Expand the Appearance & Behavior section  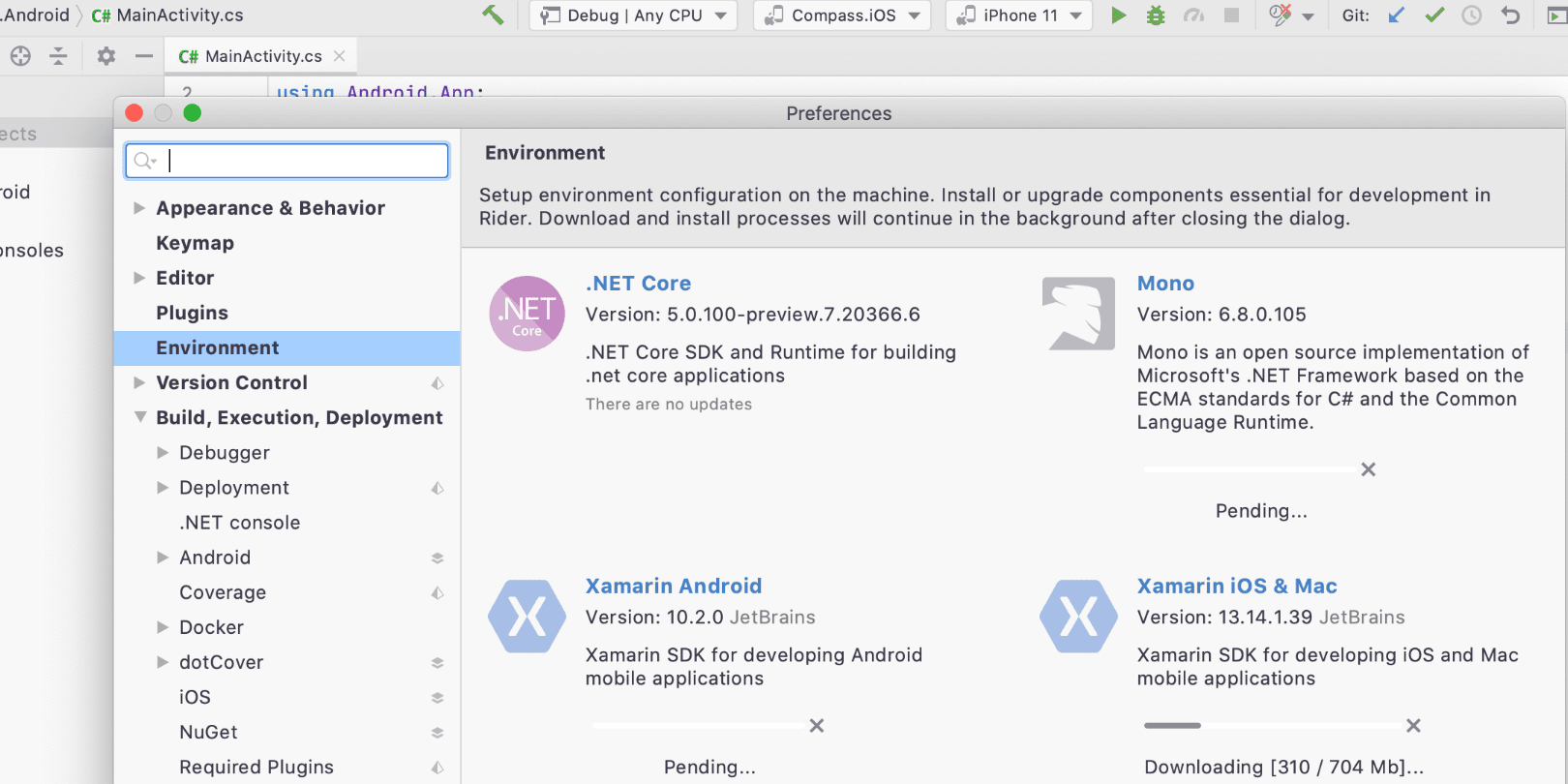(139, 208)
